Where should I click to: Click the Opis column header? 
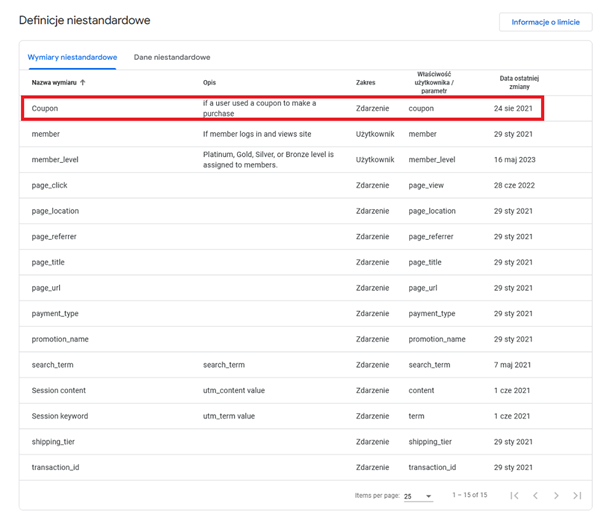point(209,83)
